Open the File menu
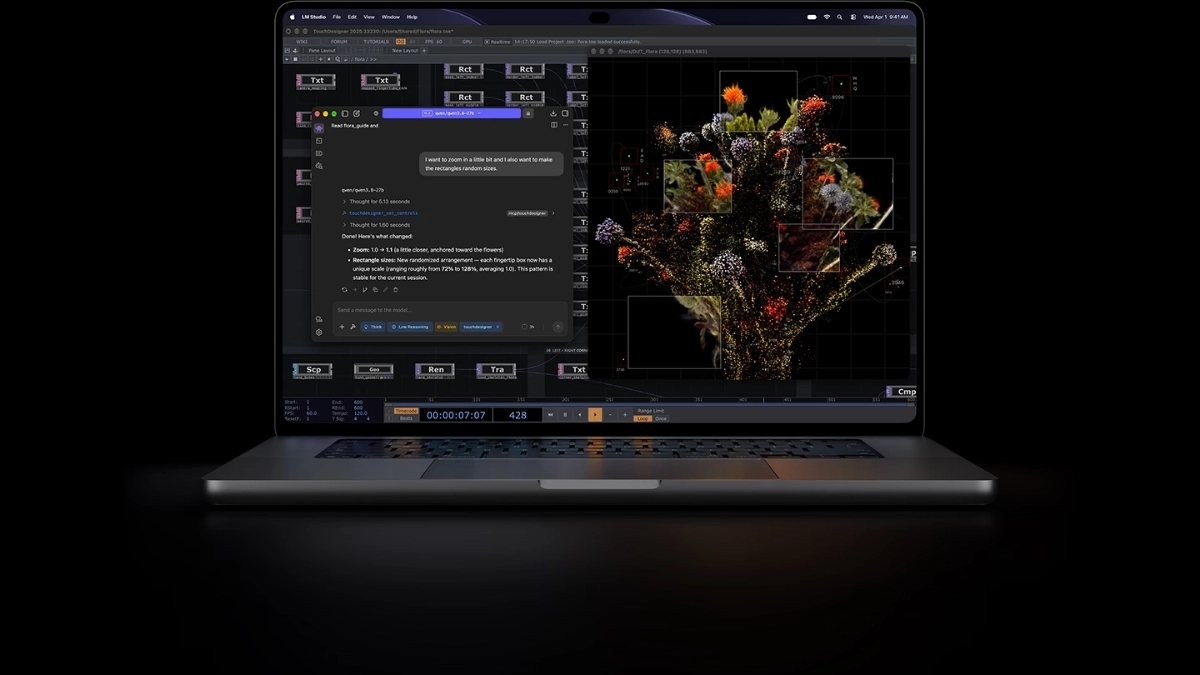The width and height of the screenshot is (1200, 675). pyautogui.click(x=337, y=17)
